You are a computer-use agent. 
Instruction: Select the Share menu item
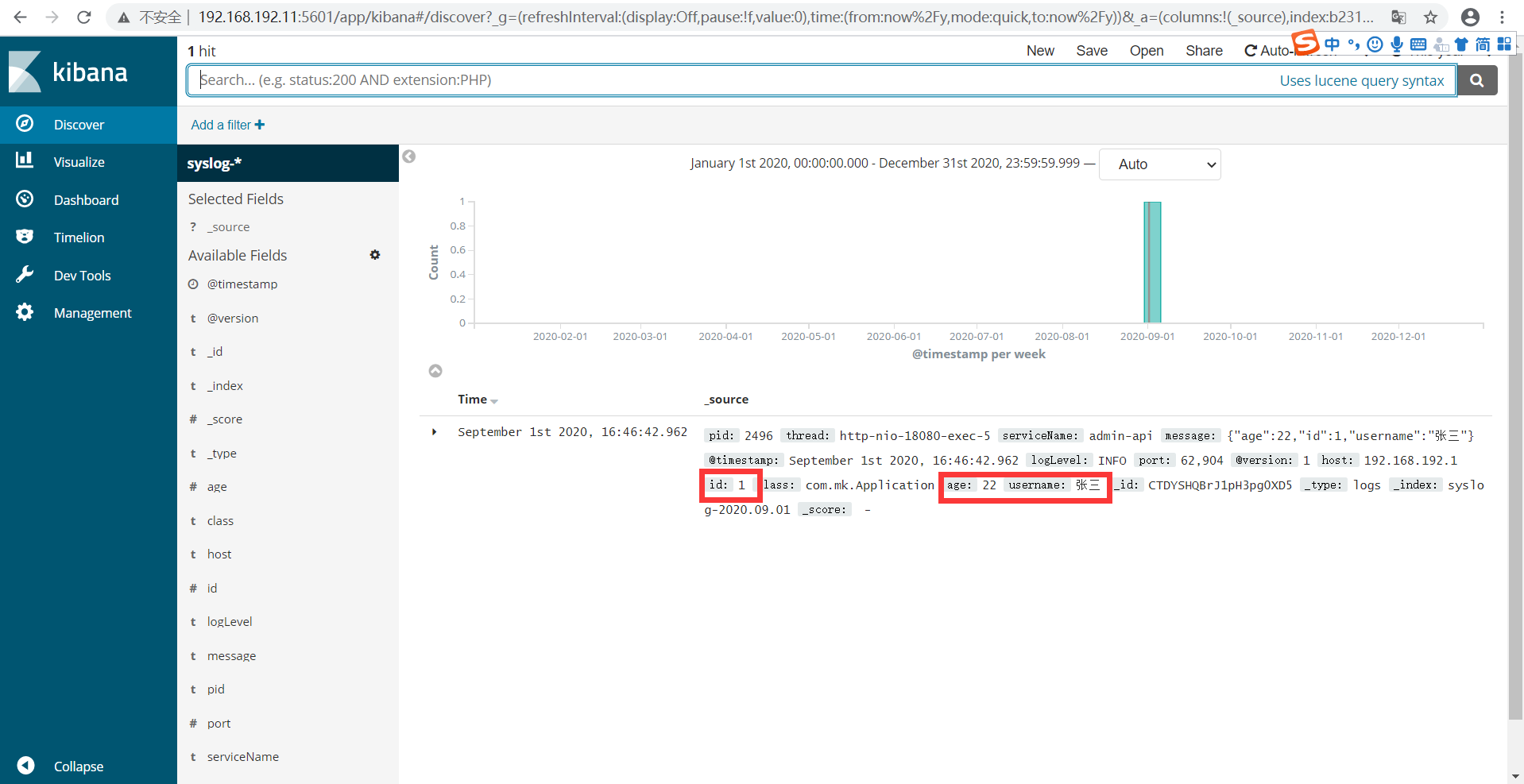click(x=1203, y=51)
